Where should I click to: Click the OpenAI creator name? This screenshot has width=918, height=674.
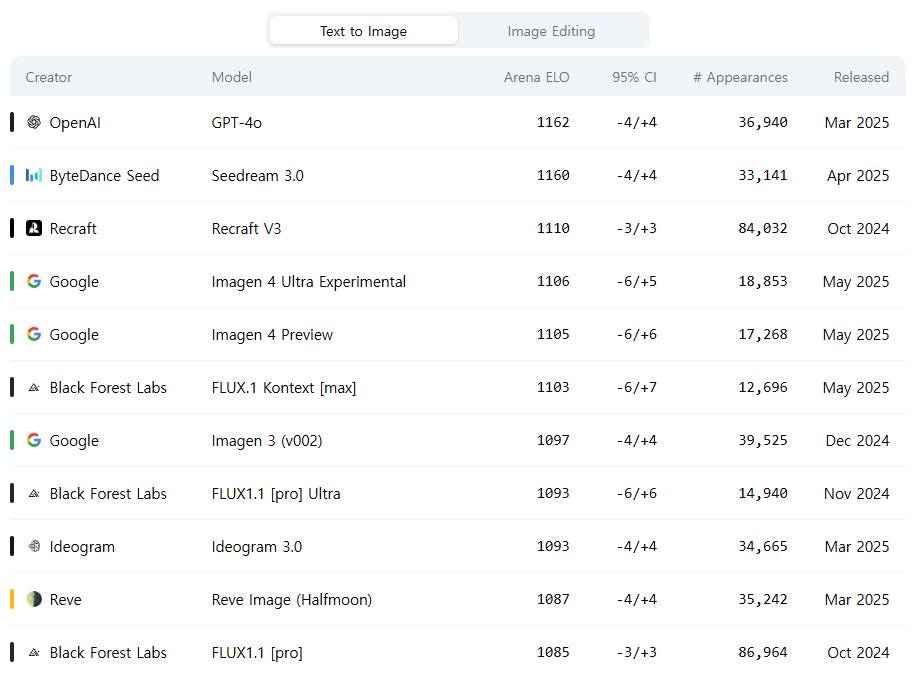click(x=75, y=122)
